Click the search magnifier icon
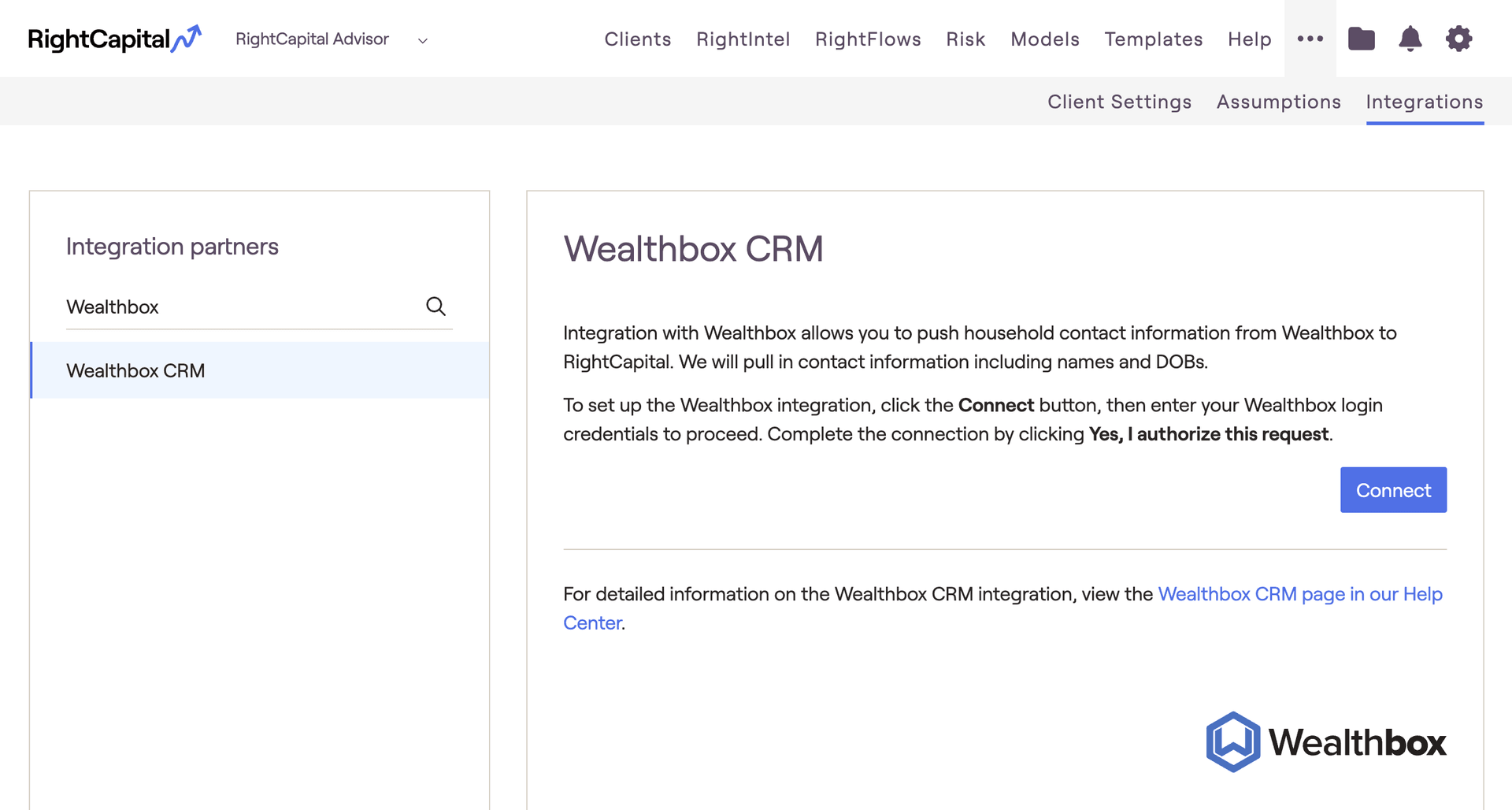This screenshot has height=810, width=1512. [435, 306]
